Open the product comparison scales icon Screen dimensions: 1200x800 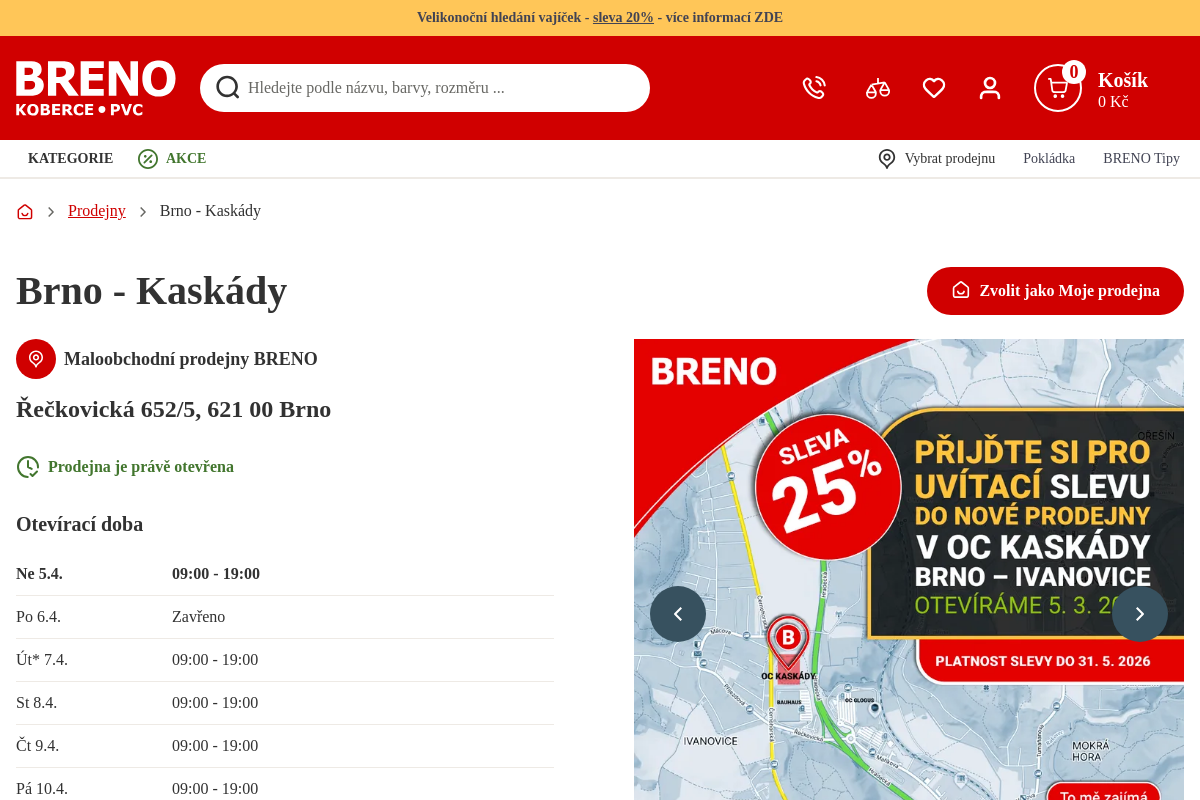(878, 88)
